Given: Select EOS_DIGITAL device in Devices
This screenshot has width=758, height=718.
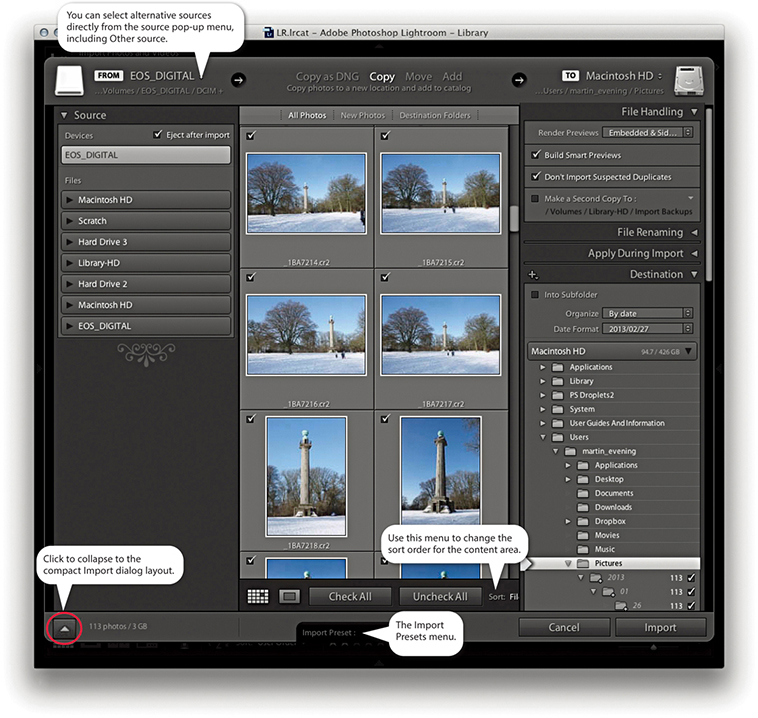Looking at the screenshot, I should click(146, 155).
